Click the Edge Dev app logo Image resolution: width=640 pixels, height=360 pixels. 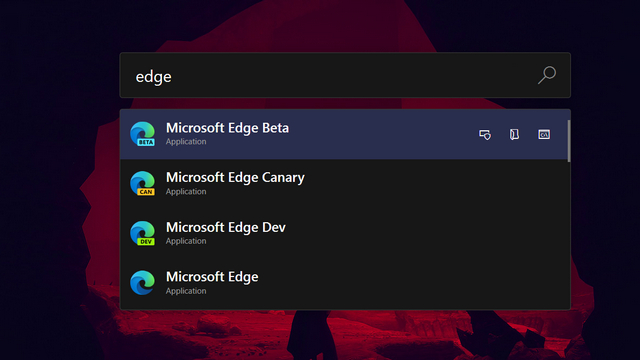coord(142,233)
